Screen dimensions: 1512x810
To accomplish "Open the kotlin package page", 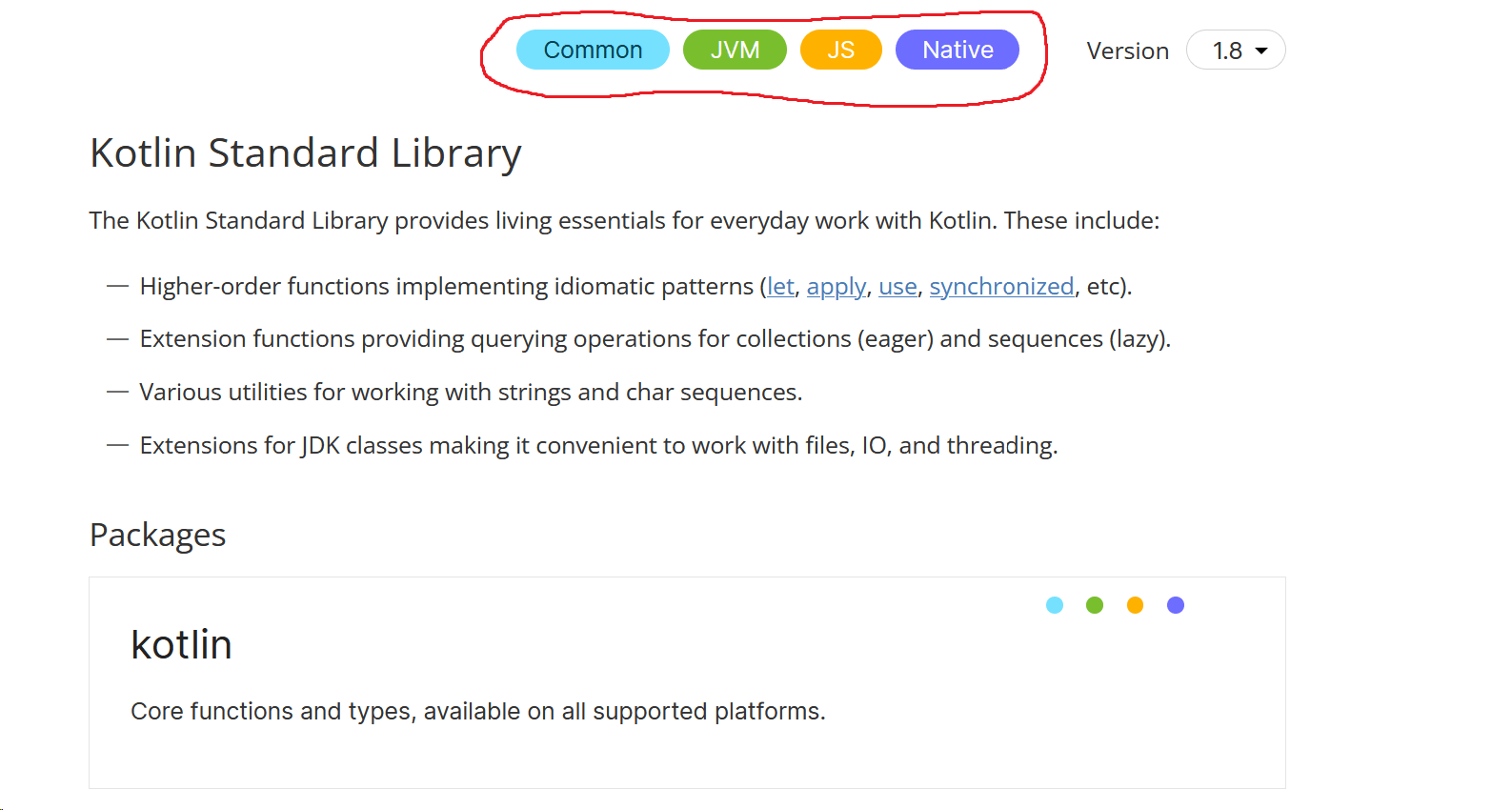I will tap(181, 644).
